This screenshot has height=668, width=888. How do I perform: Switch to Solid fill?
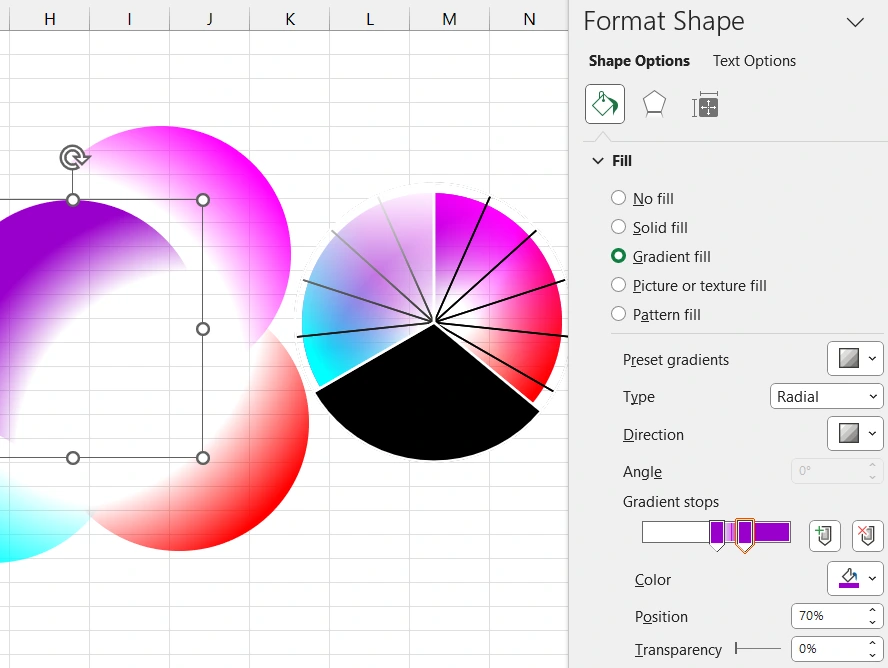618,227
